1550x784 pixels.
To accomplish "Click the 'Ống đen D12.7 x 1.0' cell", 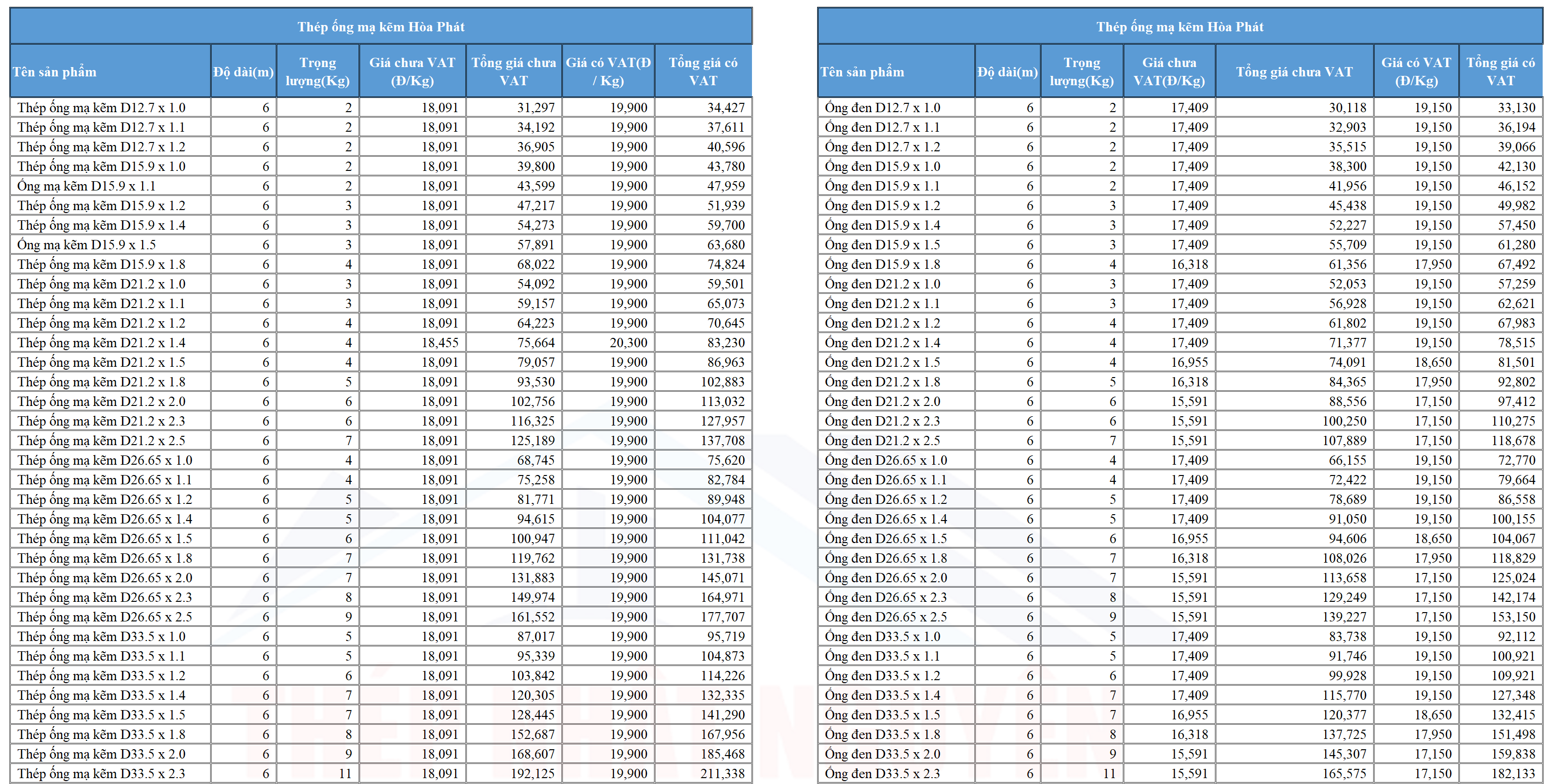I will [x=882, y=108].
